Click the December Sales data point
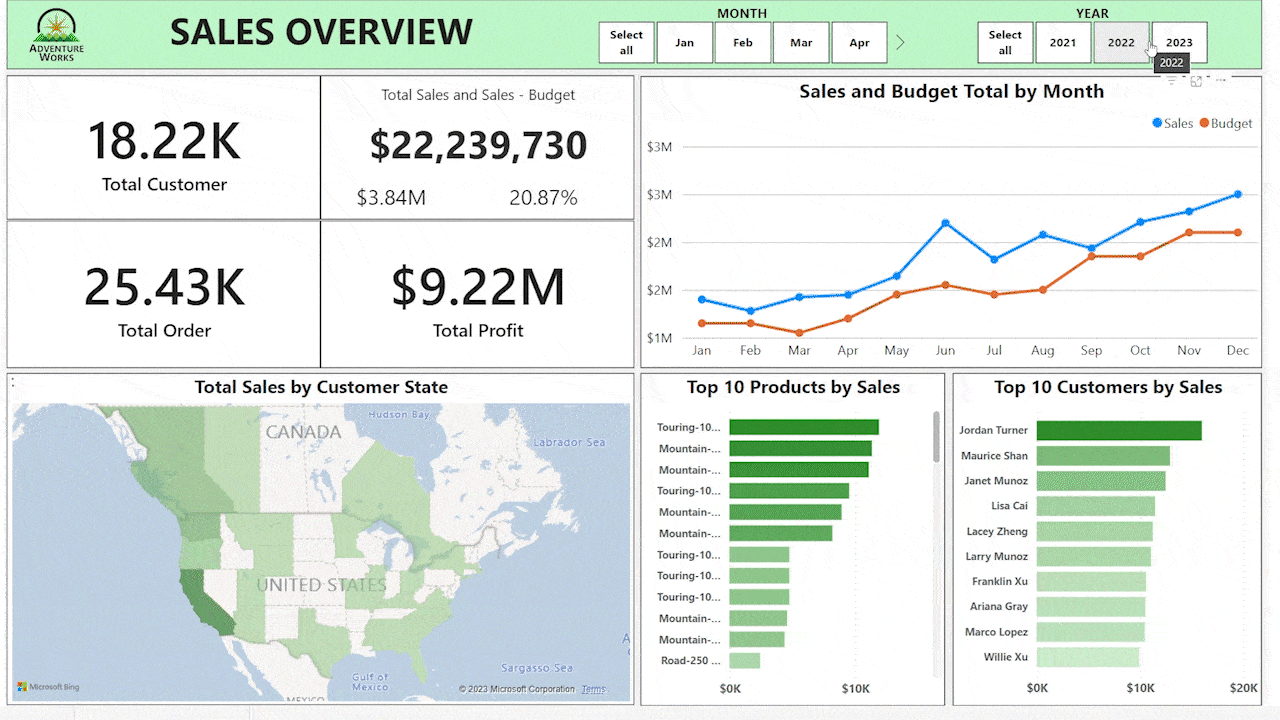 pos(1237,194)
